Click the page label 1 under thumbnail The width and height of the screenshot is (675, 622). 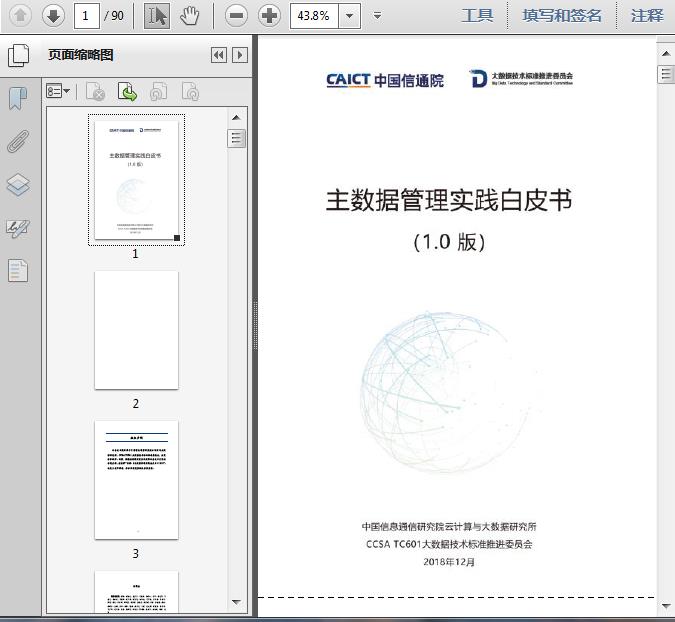point(135,254)
